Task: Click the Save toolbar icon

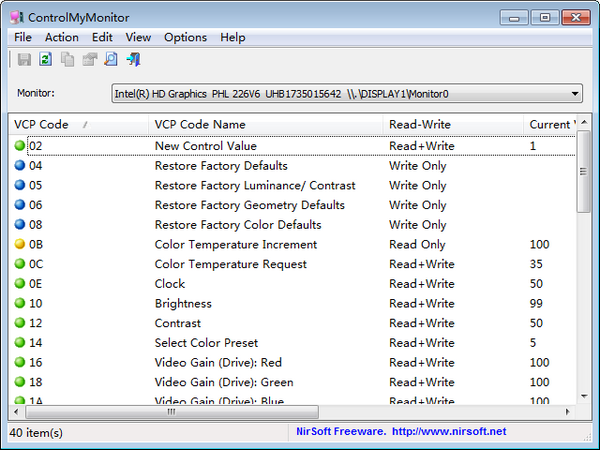Action: tap(24, 60)
